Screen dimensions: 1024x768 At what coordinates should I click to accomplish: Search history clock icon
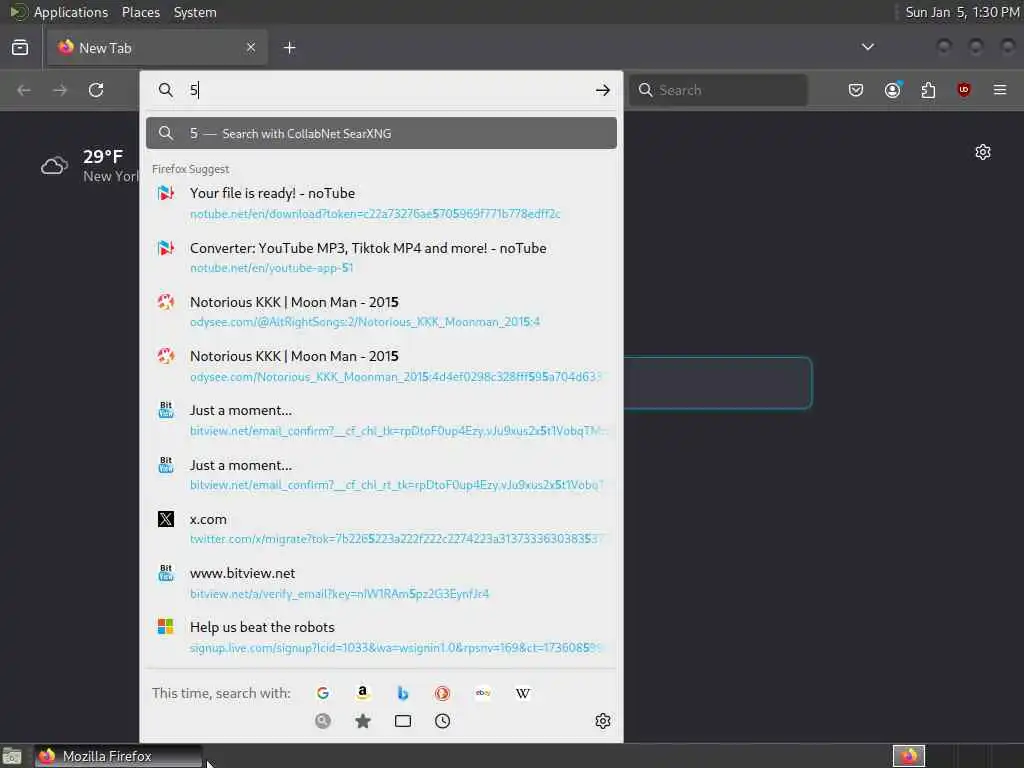pos(443,720)
